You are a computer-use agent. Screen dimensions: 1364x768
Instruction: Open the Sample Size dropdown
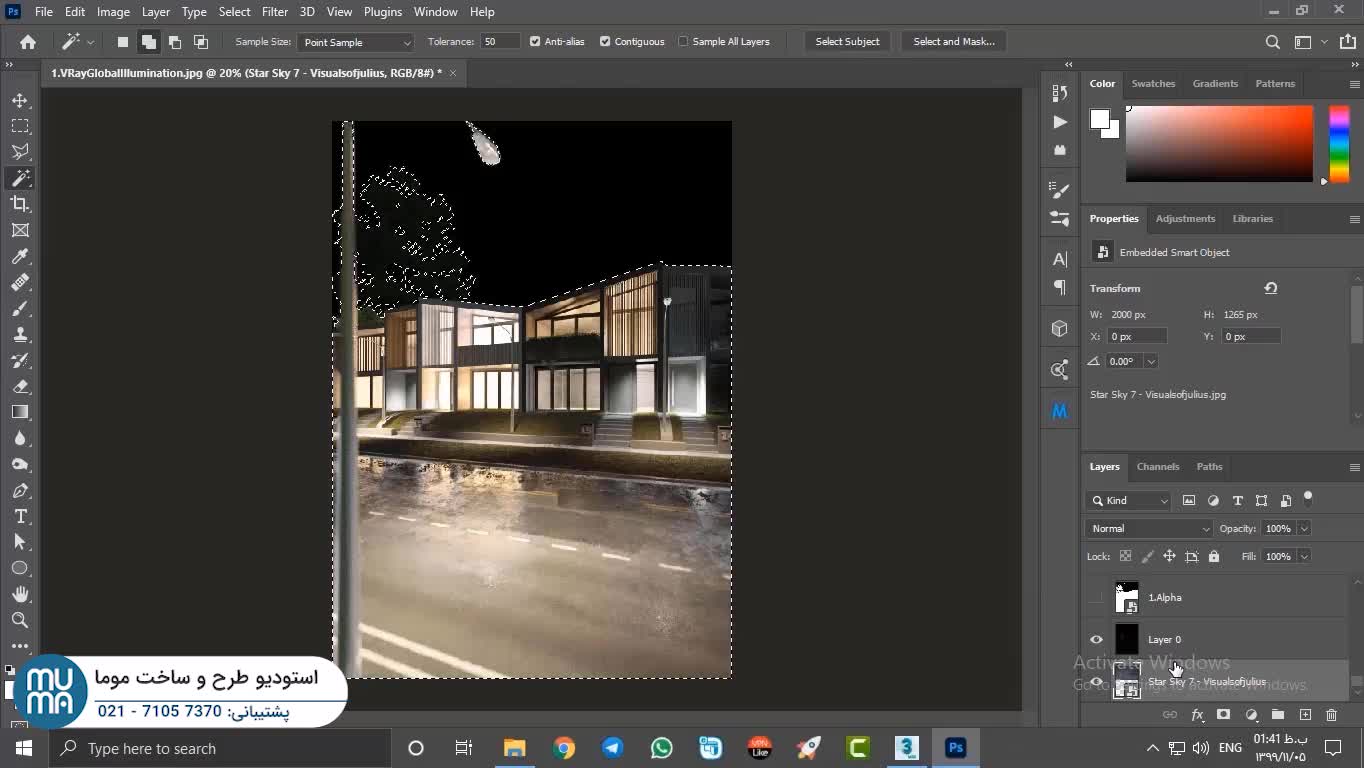click(x=355, y=42)
